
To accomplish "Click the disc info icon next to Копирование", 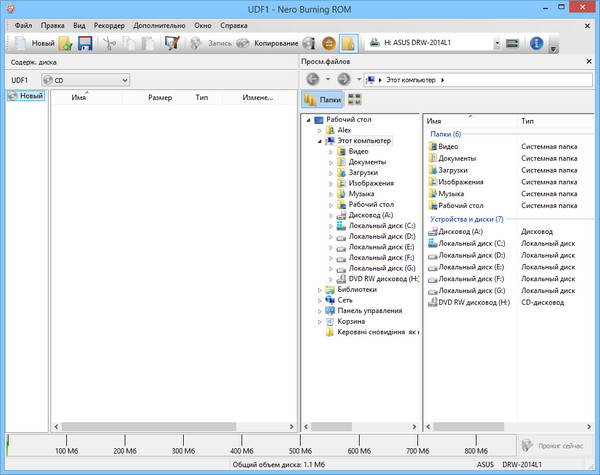I will pos(310,44).
